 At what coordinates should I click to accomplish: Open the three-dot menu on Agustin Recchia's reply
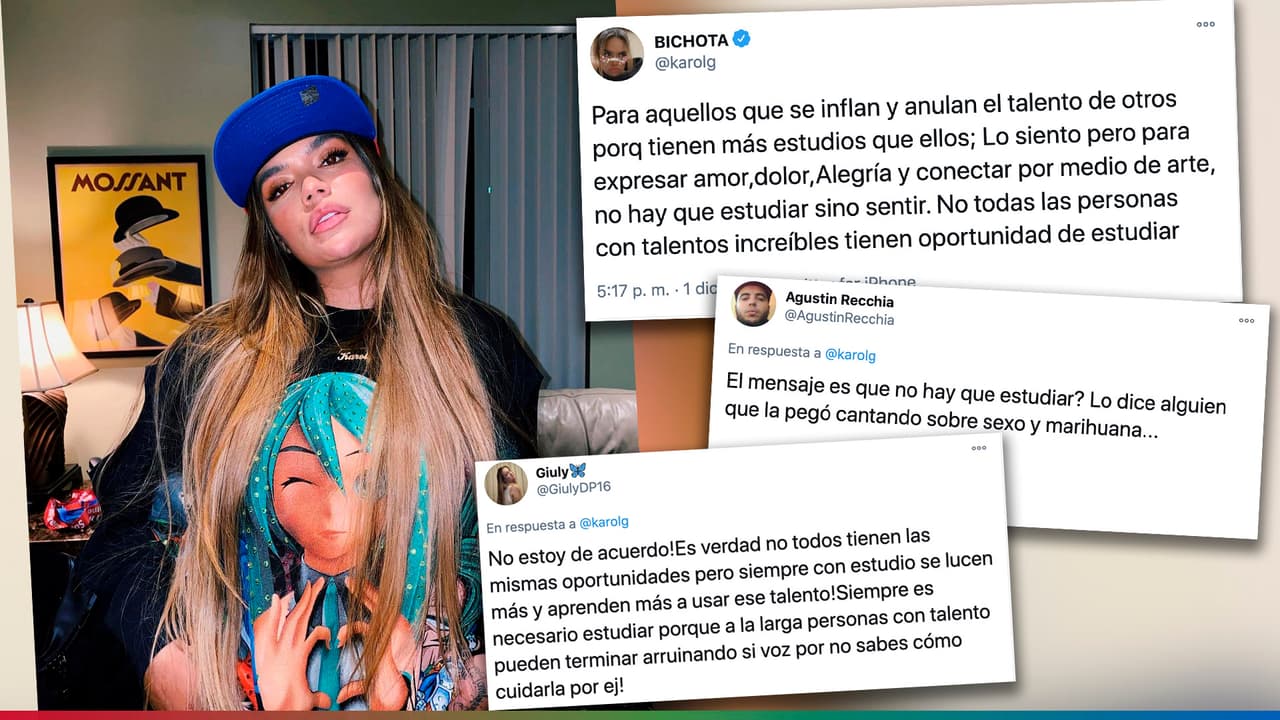pyautogui.click(x=1246, y=320)
